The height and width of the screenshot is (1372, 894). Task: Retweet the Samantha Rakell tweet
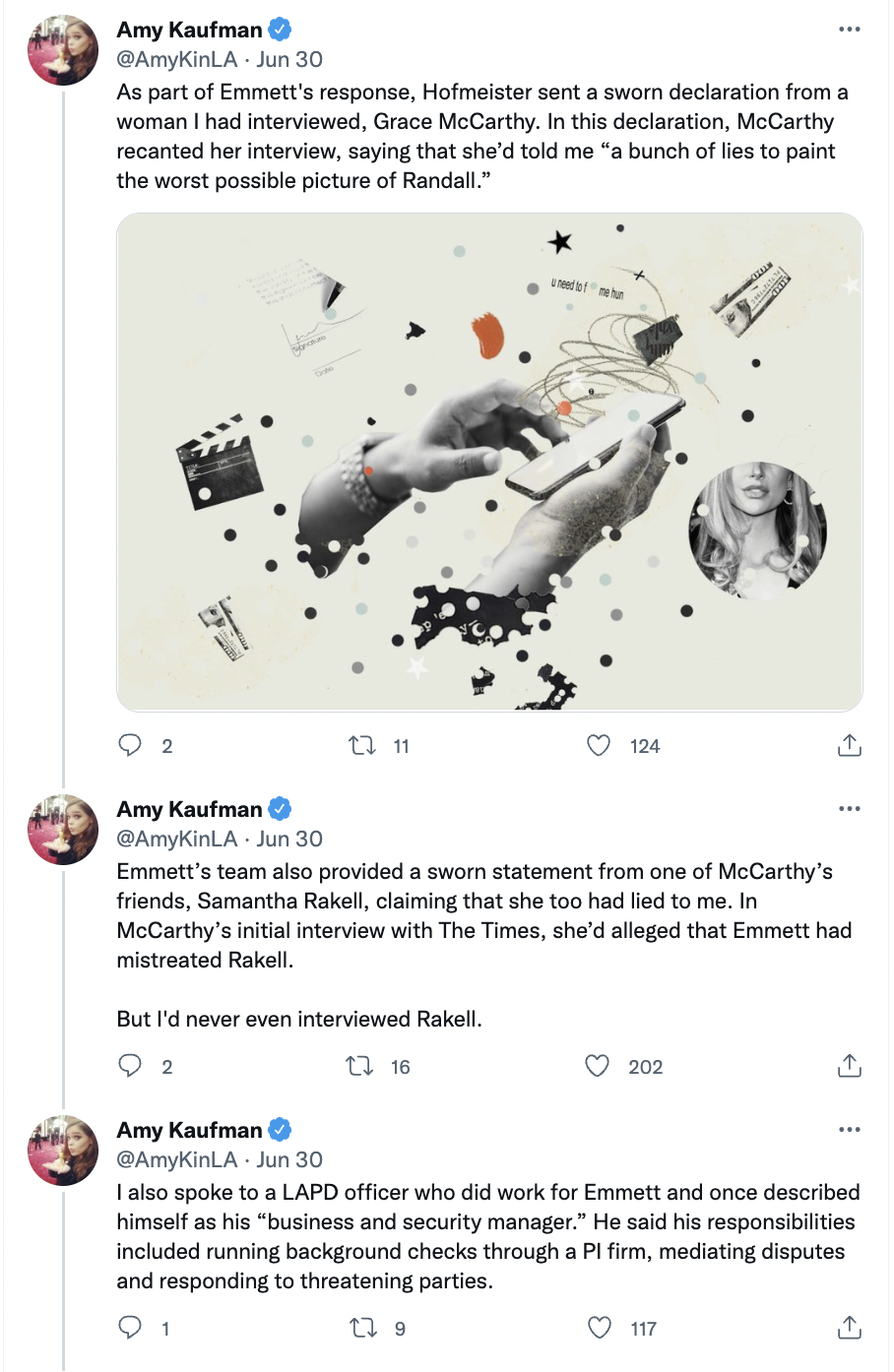point(359,1066)
